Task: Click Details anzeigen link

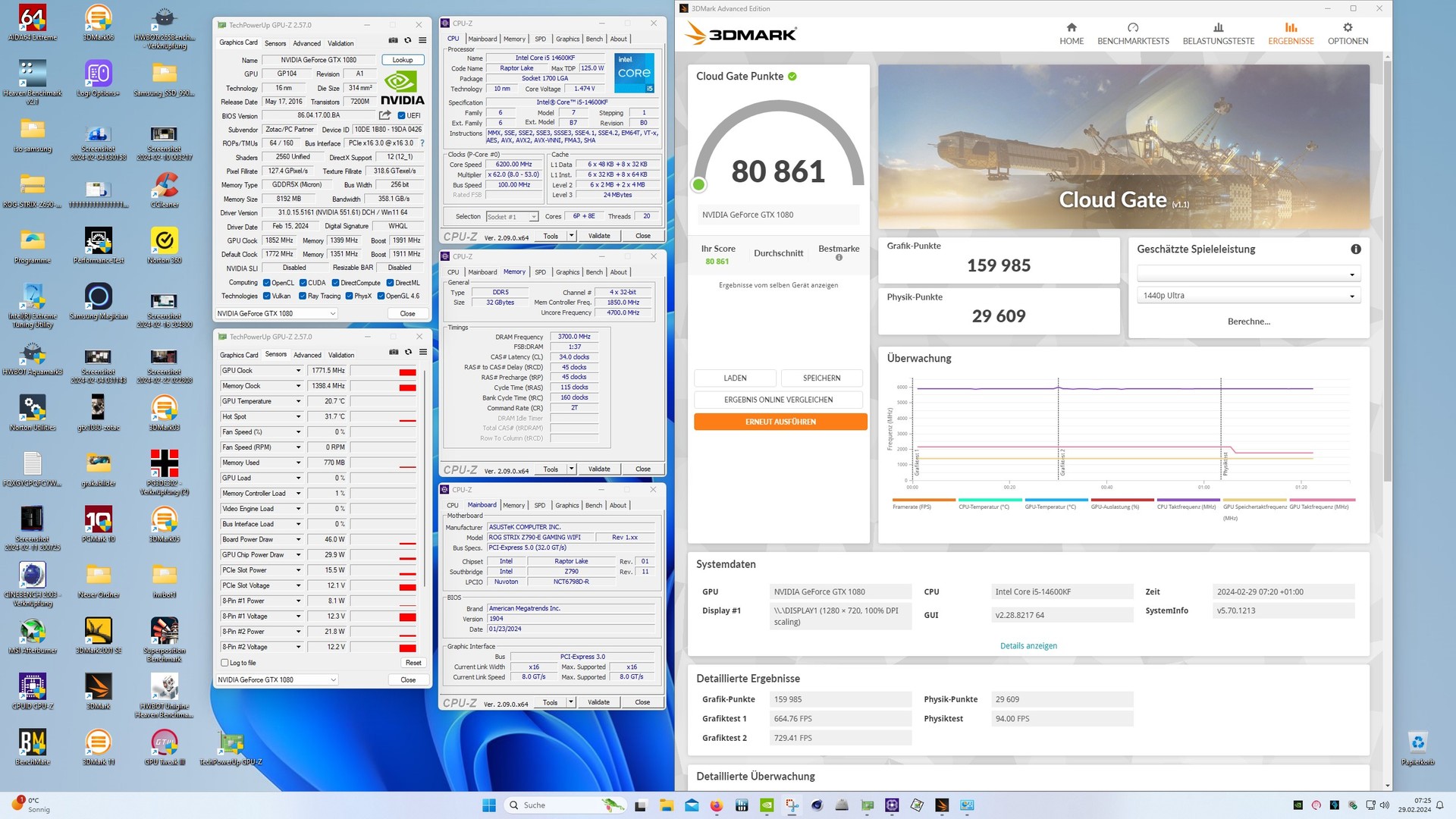Action: tap(1028, 646)
